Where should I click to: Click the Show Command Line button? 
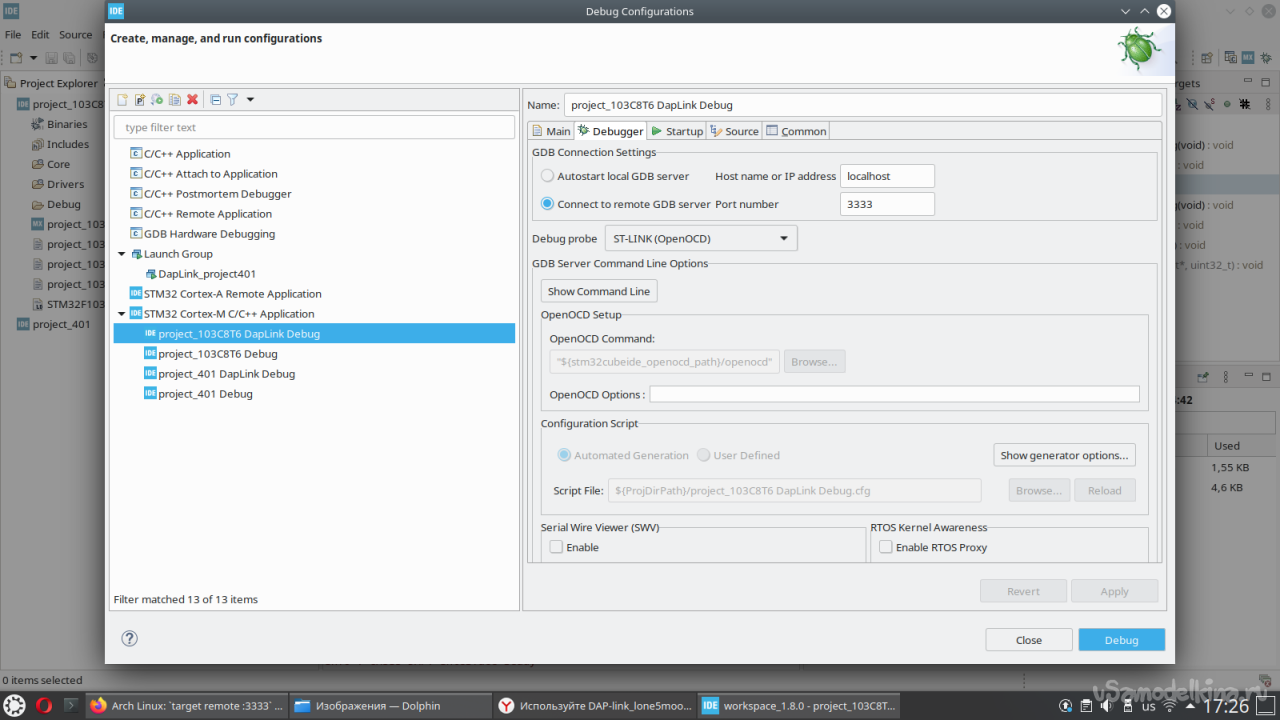click(599, 291)
